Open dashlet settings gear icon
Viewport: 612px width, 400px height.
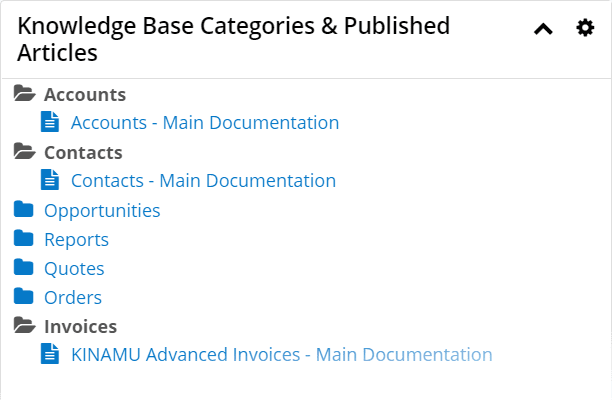[x=585, y=28]
